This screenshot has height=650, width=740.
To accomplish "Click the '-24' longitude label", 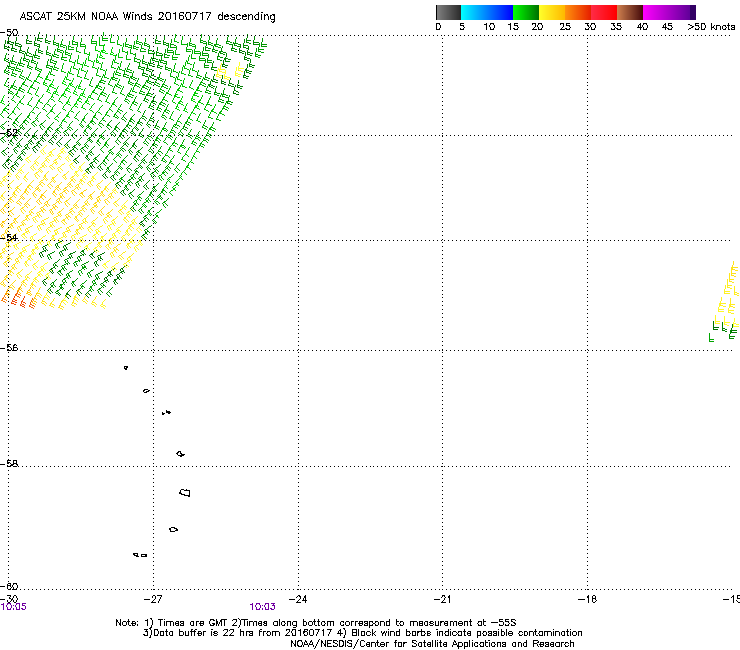I will [x=297, y=599].
